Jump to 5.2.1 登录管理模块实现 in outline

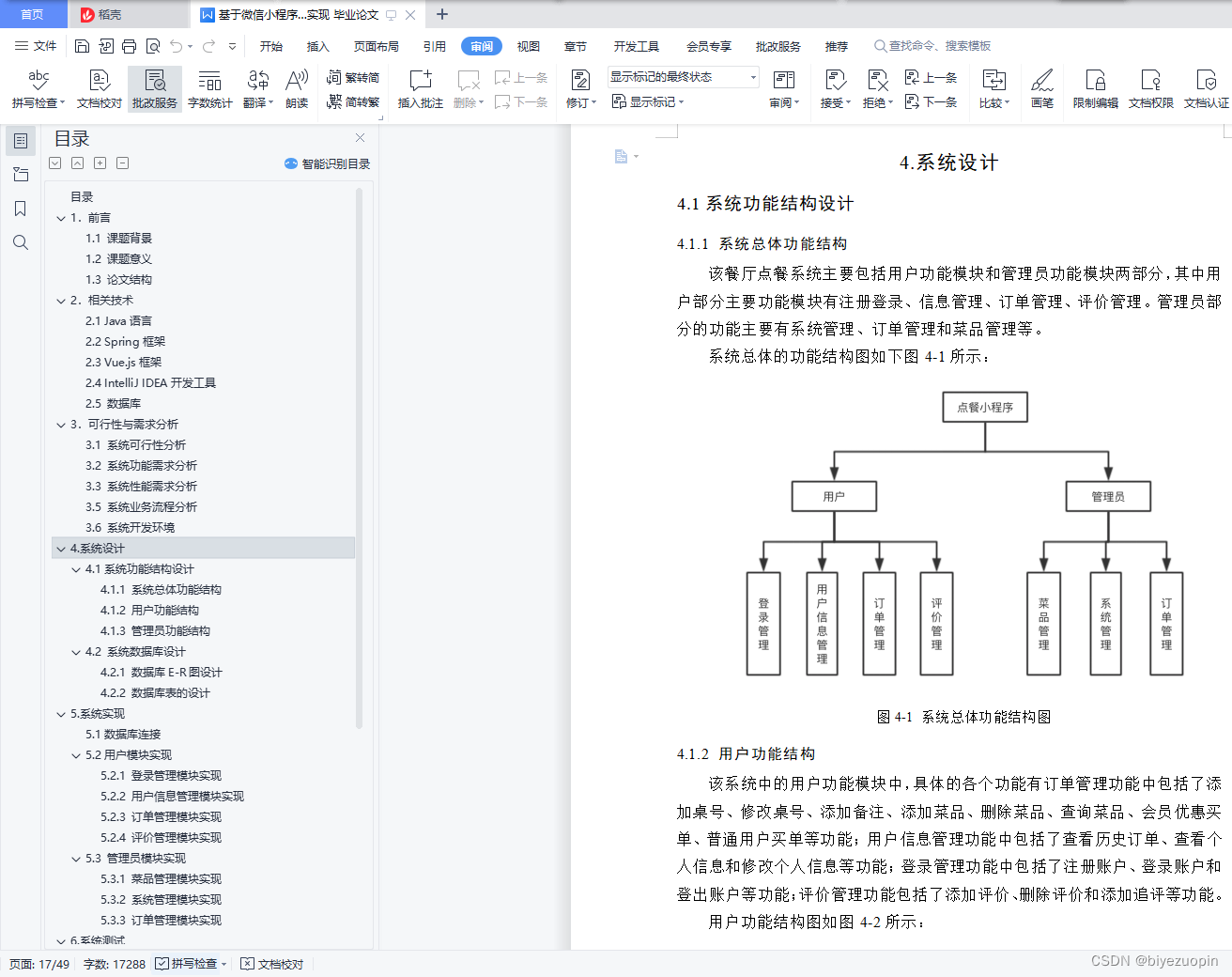point(161,776)
